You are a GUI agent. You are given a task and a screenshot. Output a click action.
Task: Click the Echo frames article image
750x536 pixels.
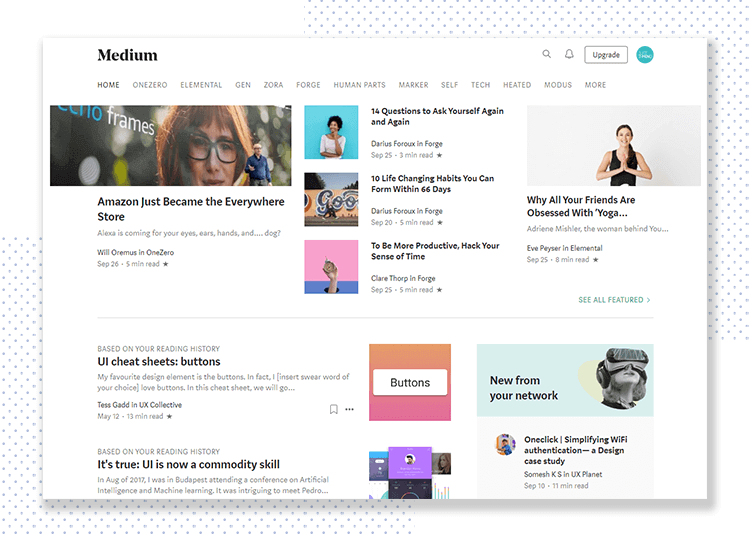[x=170, y=145]
